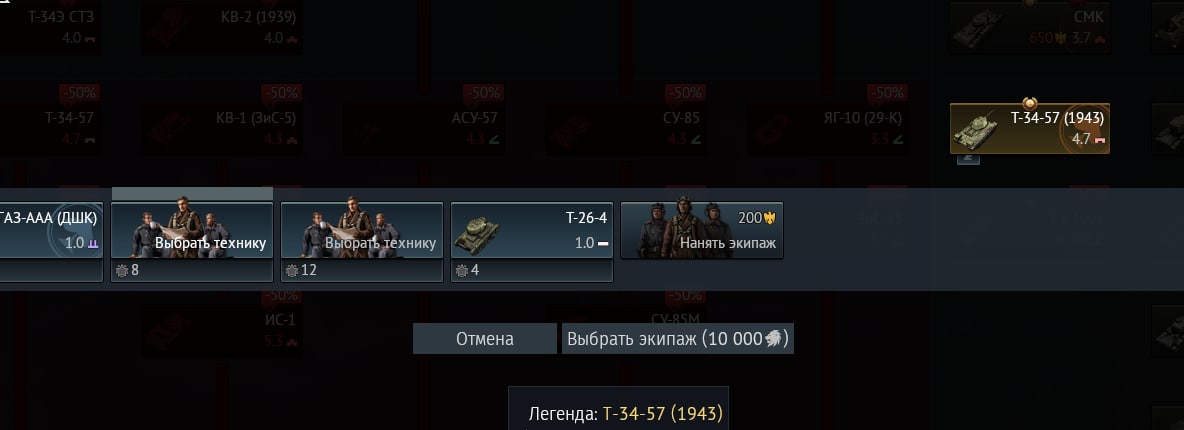Screen dimensions: 1184x430
Task: Click the crew level gear icon showing 4
Action: tap(462, 270)
